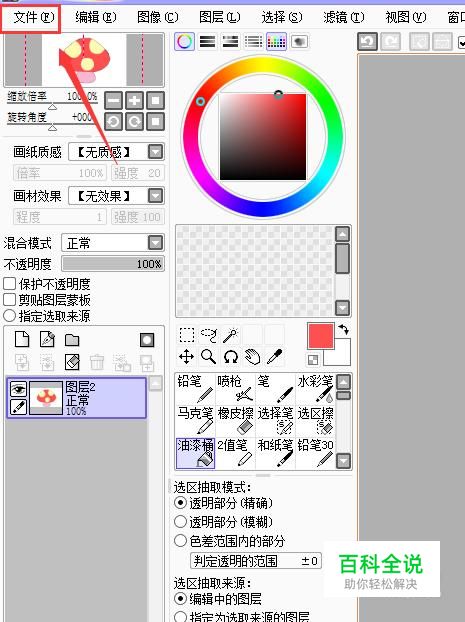This screenshot has width=465, height=622.
Task: Select the 编辑中的图层 radio button
Action: pyautogui.click(x=180, y=598)
